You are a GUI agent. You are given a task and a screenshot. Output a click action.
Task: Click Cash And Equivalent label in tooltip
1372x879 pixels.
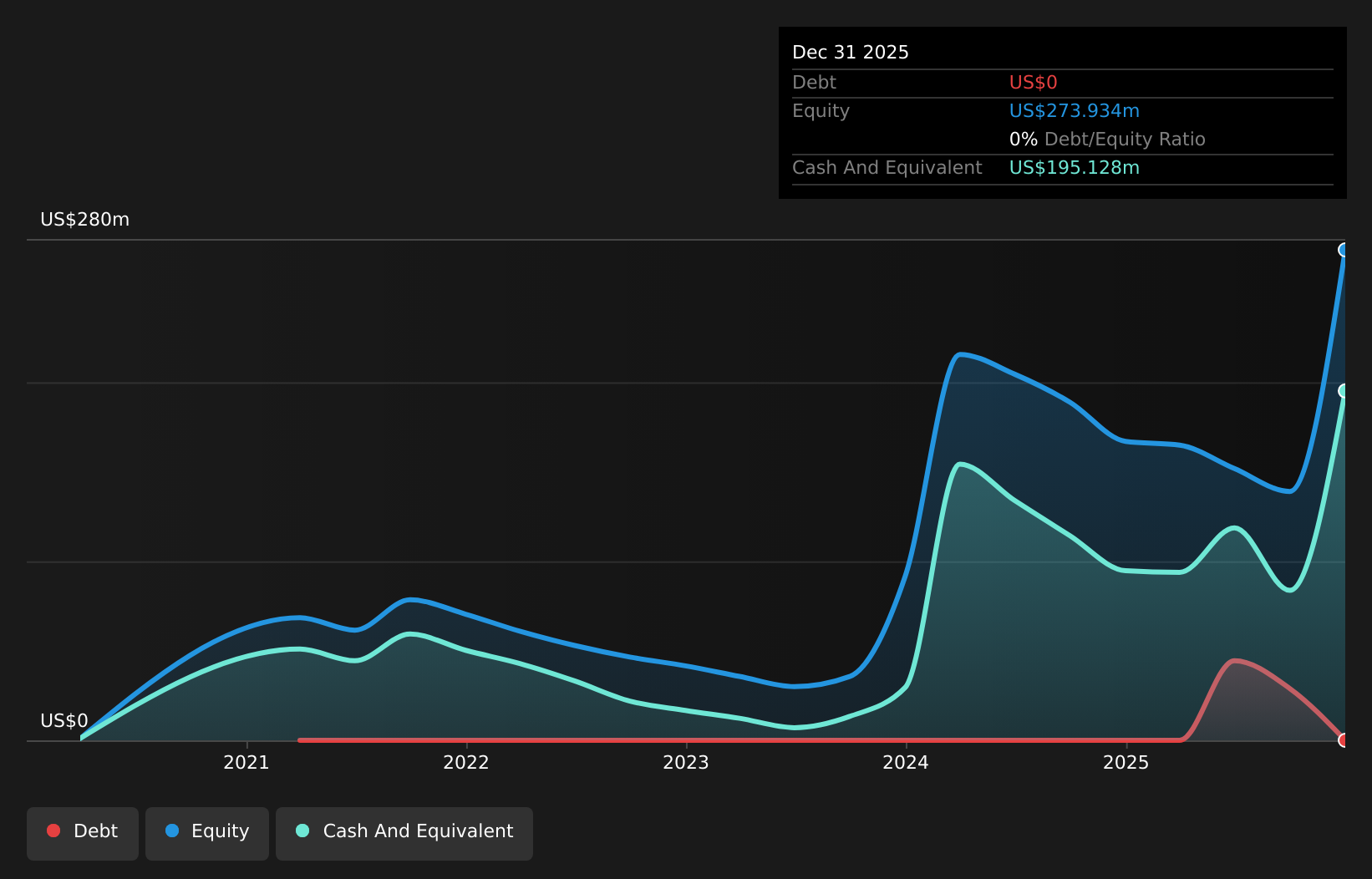coord(887,168)
